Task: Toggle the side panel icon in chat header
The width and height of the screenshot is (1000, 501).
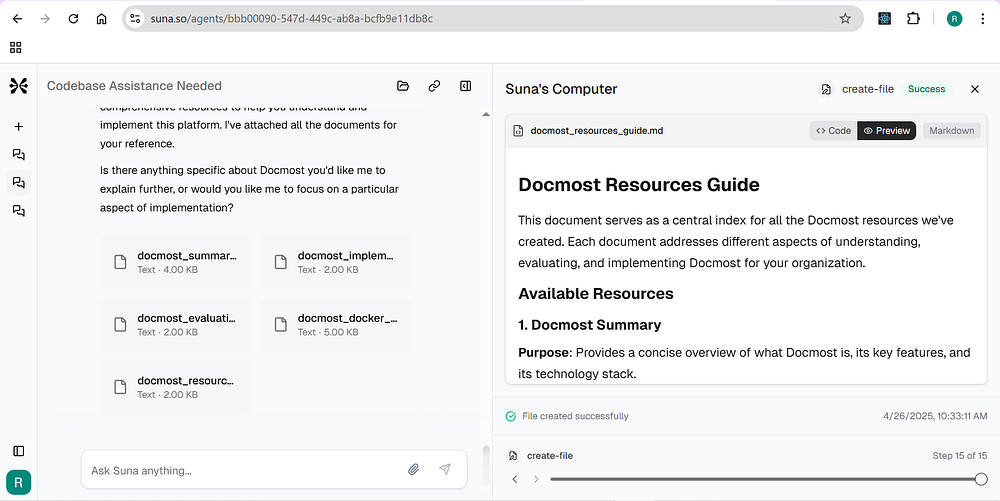Action: tap(466, 85)
